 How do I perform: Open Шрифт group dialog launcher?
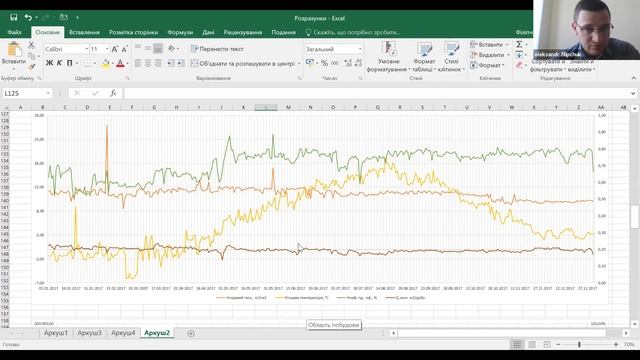point(127,78)
